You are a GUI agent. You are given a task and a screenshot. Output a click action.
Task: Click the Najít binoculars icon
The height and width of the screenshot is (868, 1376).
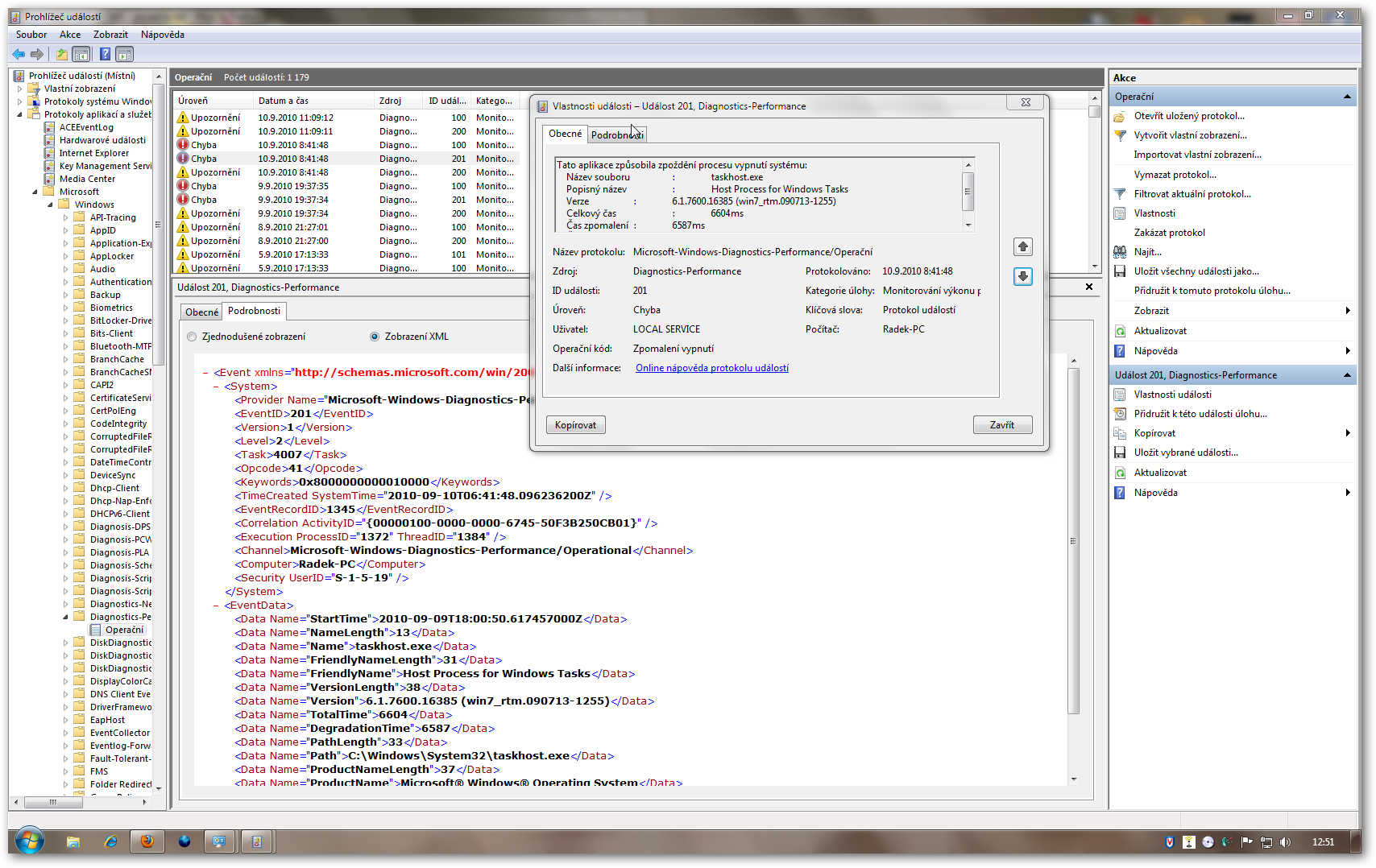pos(1120,252)
